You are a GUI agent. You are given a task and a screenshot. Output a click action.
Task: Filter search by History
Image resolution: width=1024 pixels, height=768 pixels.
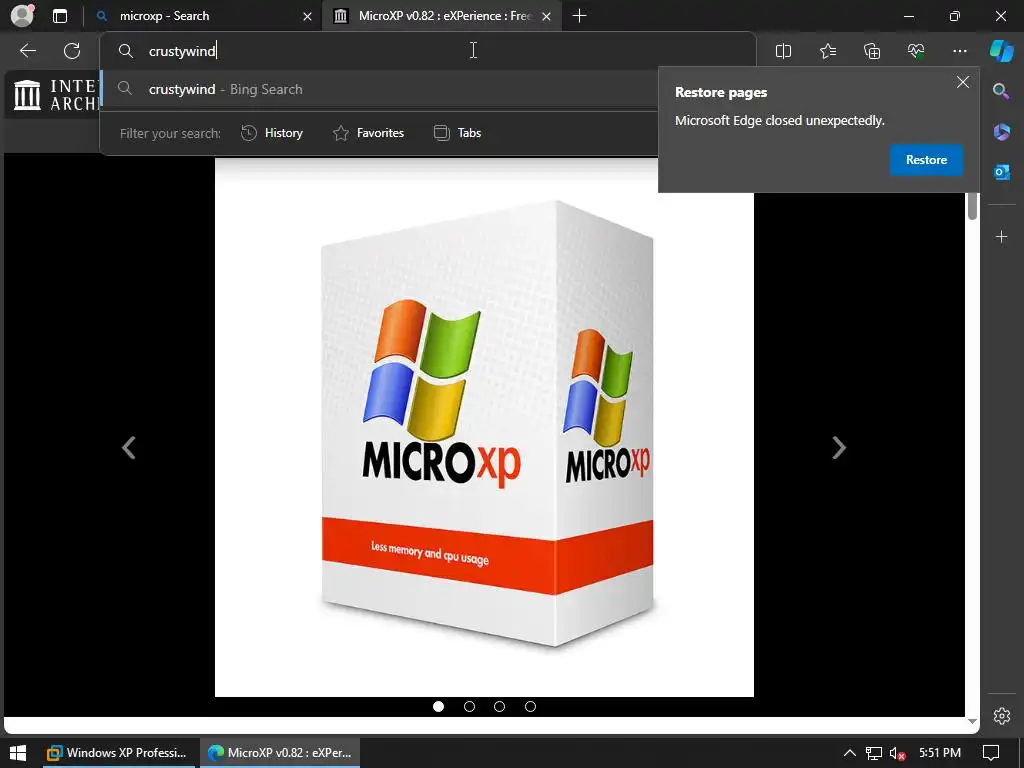pos(272,133)
